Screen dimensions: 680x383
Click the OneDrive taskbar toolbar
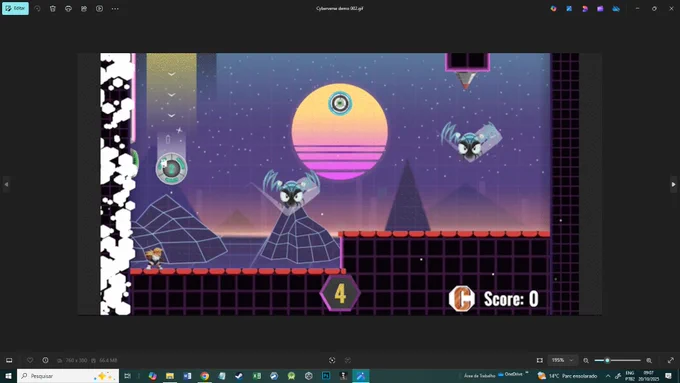pos(510,374)
